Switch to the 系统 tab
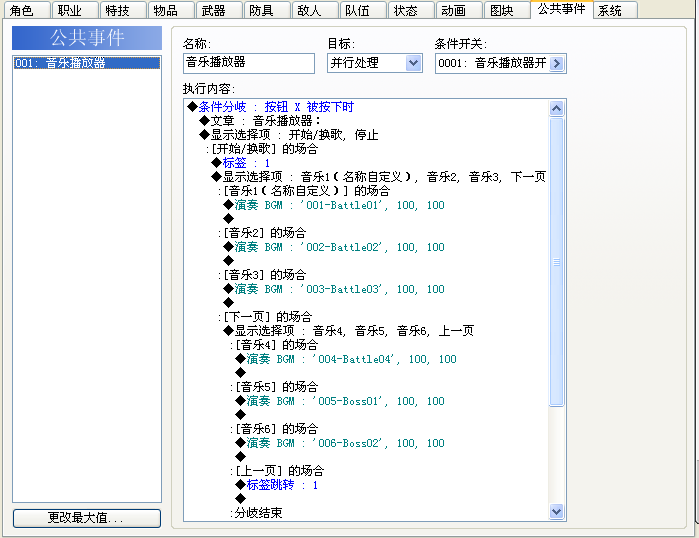The height and width of the screenshot is (538, 699). [x=616, y=10]
